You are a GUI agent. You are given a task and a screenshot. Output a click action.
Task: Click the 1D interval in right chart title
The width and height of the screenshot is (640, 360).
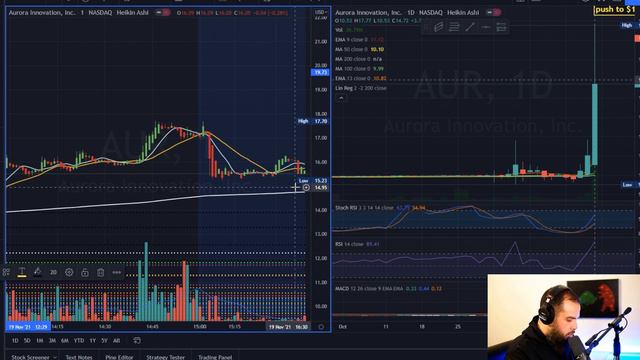click(x=411, y=13)
